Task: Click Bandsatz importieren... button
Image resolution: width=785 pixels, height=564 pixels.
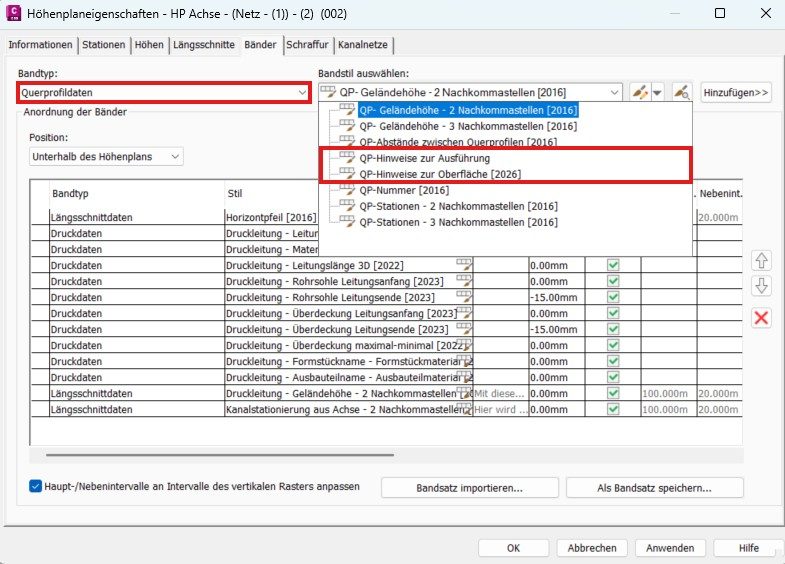Action: 470,488
